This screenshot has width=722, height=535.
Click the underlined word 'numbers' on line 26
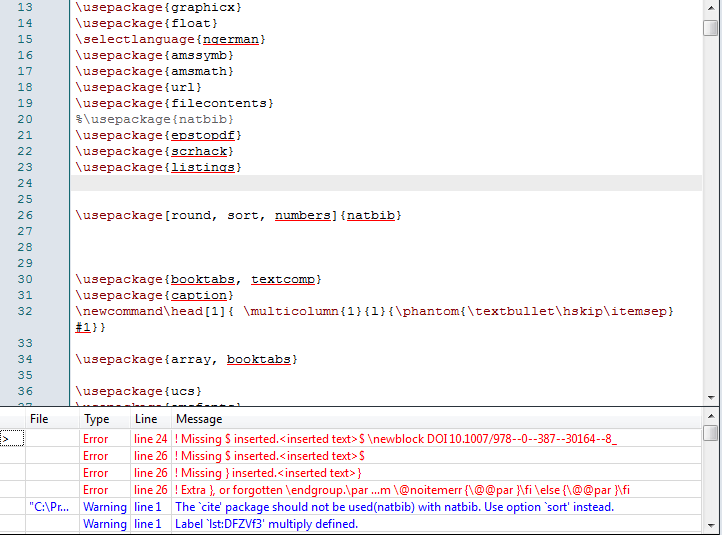pos(303,215)
